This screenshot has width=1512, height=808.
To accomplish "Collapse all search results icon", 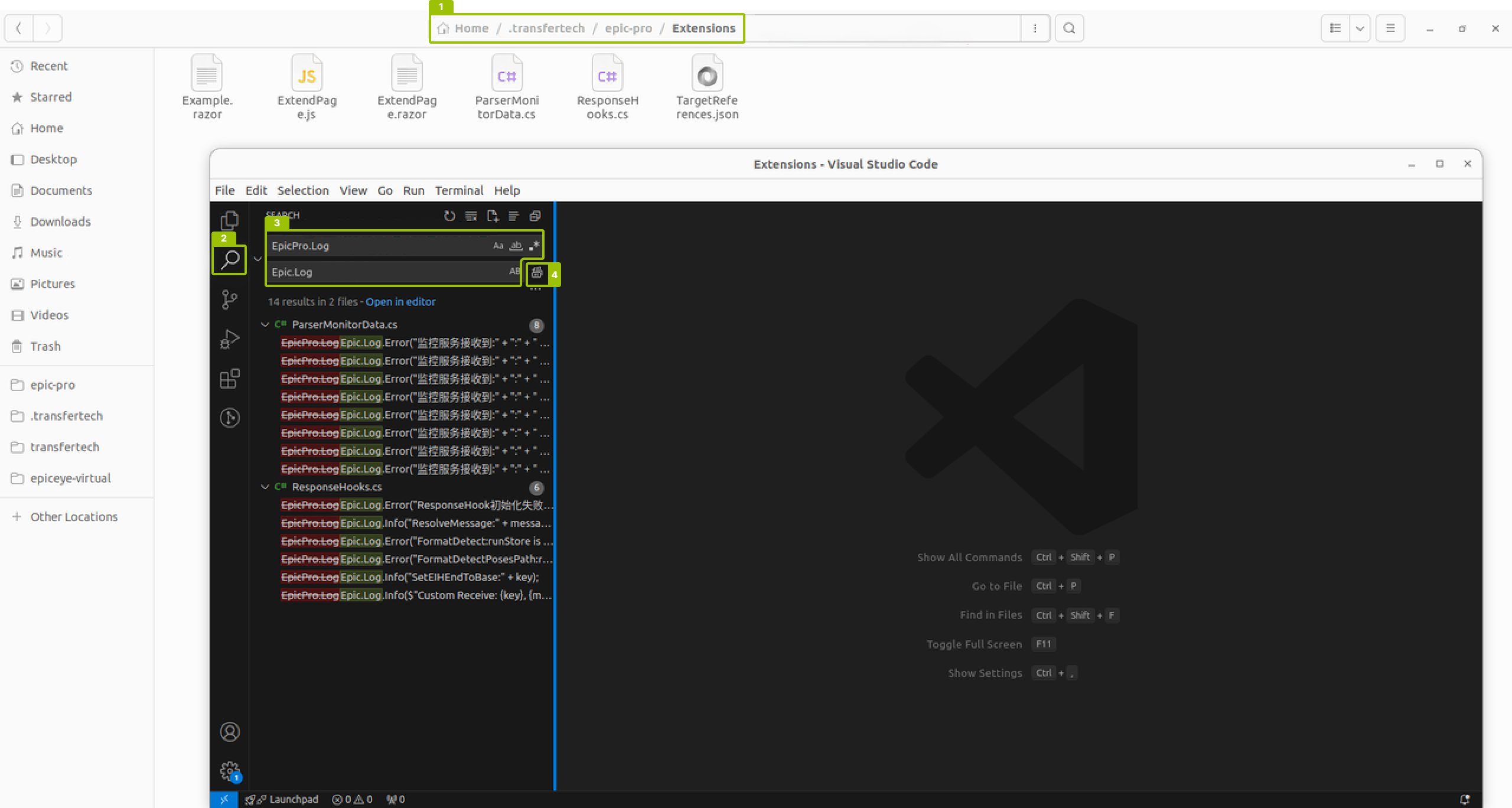I will (x=535, y=216).
